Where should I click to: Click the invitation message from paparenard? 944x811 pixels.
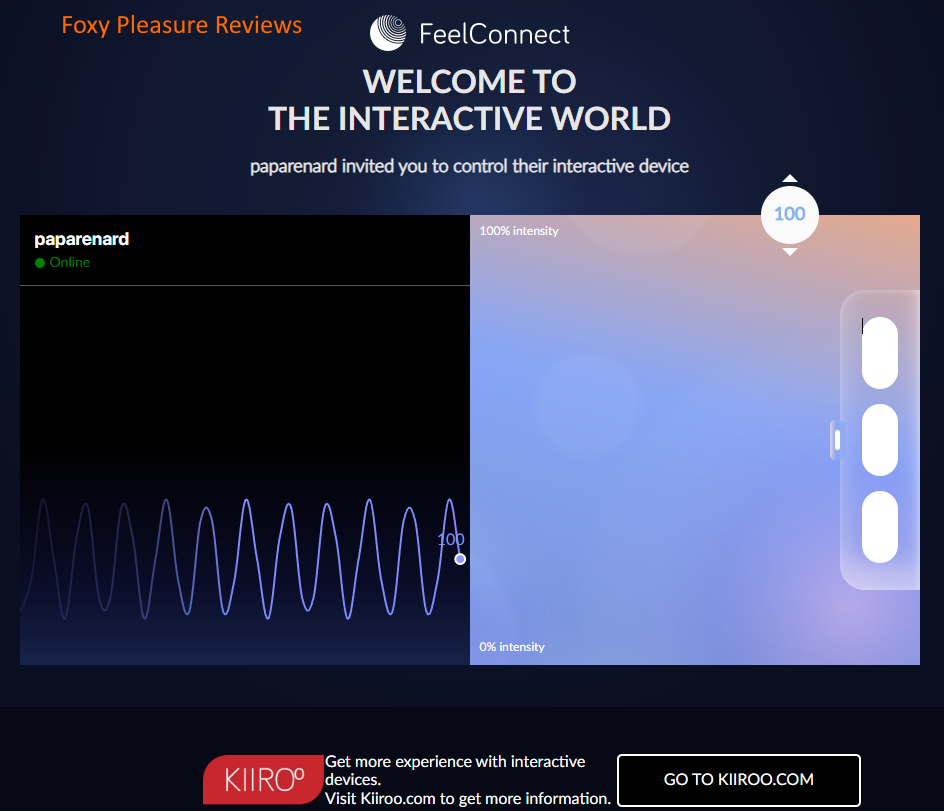tap(470, 166)
